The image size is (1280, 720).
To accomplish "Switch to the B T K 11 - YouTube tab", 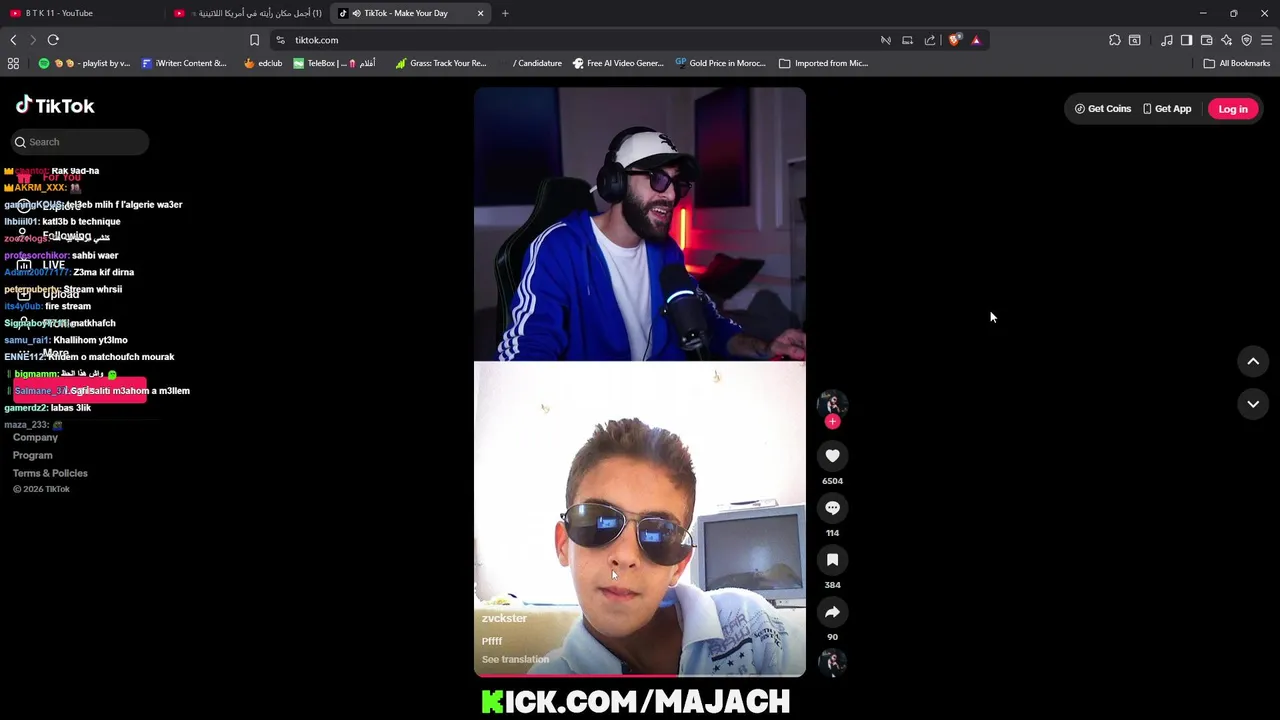I will tap(82, 13).
